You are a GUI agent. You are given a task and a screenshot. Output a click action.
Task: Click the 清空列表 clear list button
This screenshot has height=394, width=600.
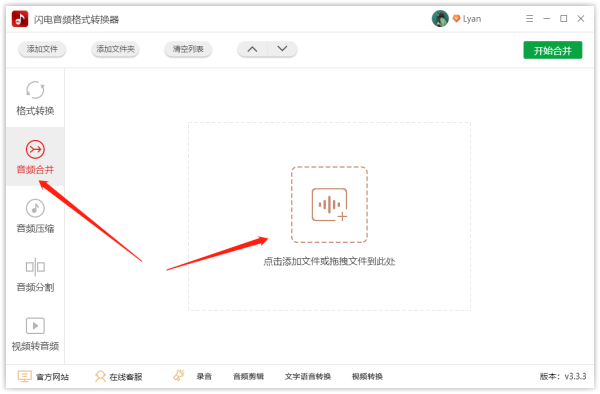(188, 49)
